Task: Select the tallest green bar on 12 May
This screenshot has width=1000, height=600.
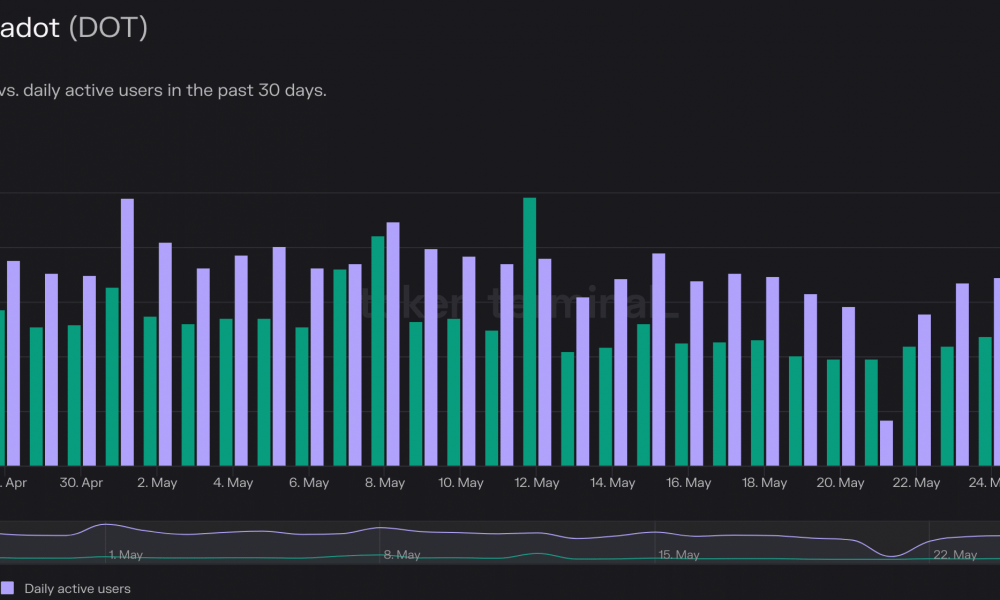Action: click(529, 332)
